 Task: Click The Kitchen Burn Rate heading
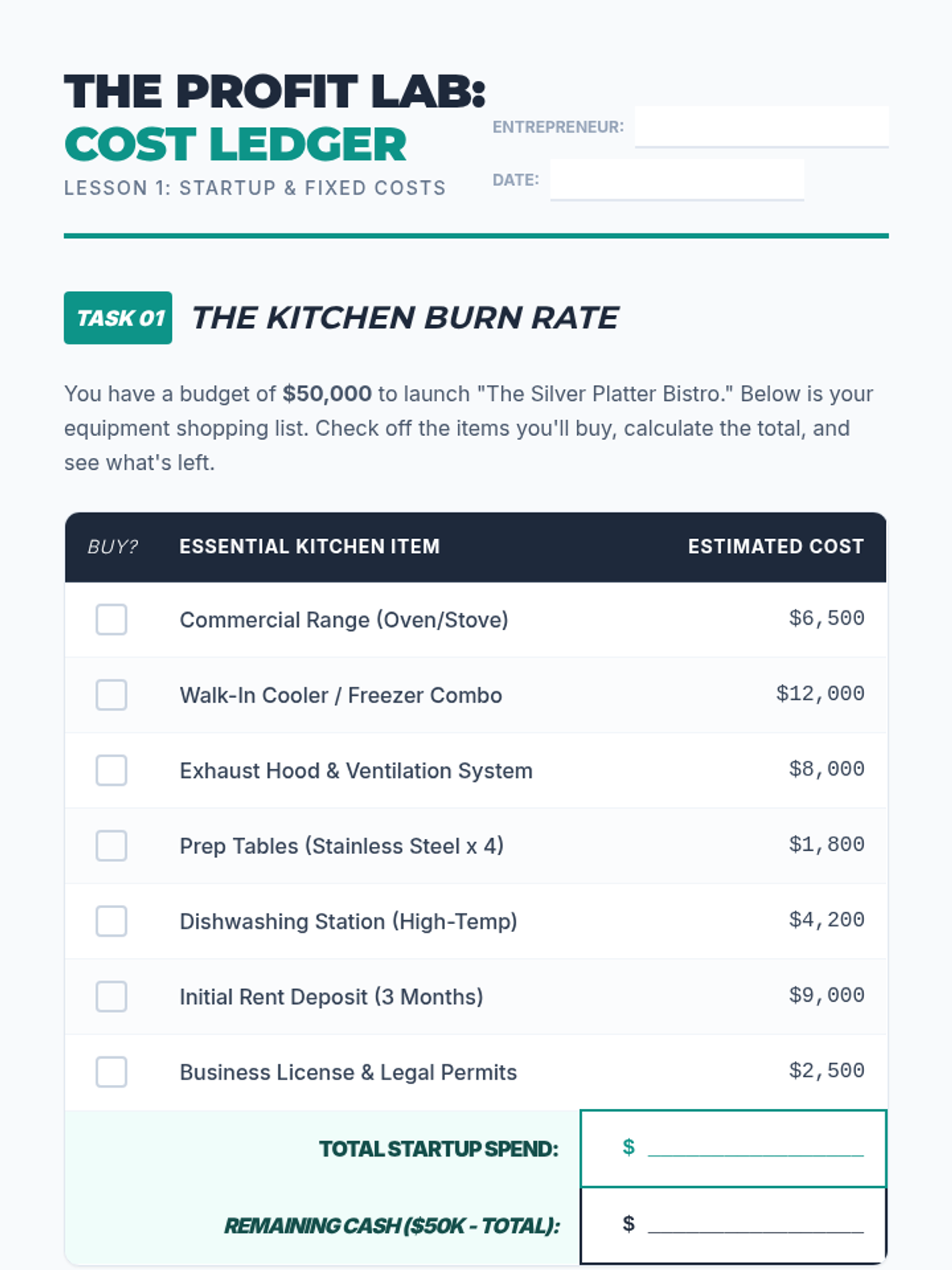coord(405,317)
